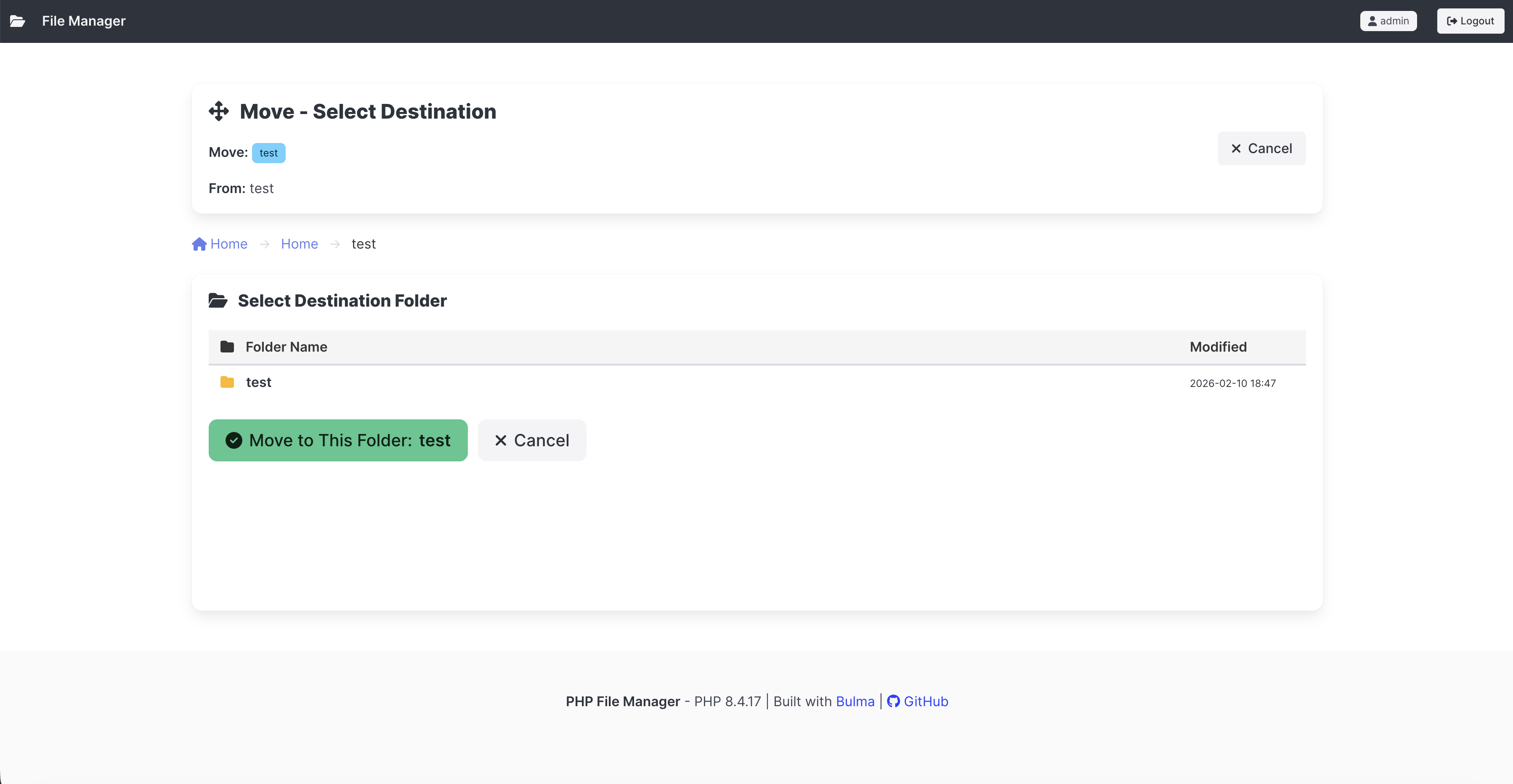Viewport: 1513px width, 784px height.
Task: Open the test folder row
Action: point(258,382)
